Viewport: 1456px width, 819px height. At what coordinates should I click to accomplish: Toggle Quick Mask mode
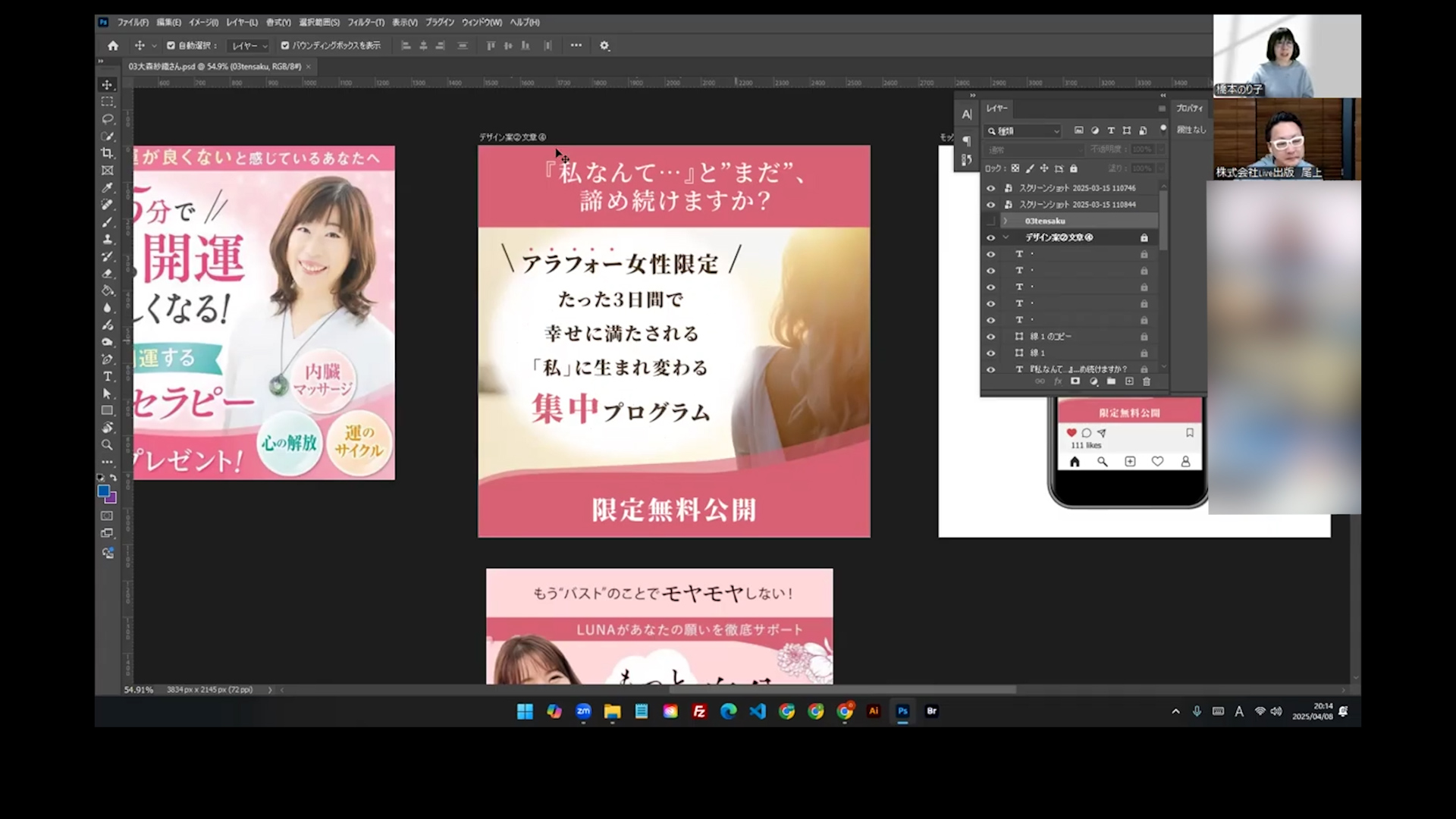(x=108, y=516)
